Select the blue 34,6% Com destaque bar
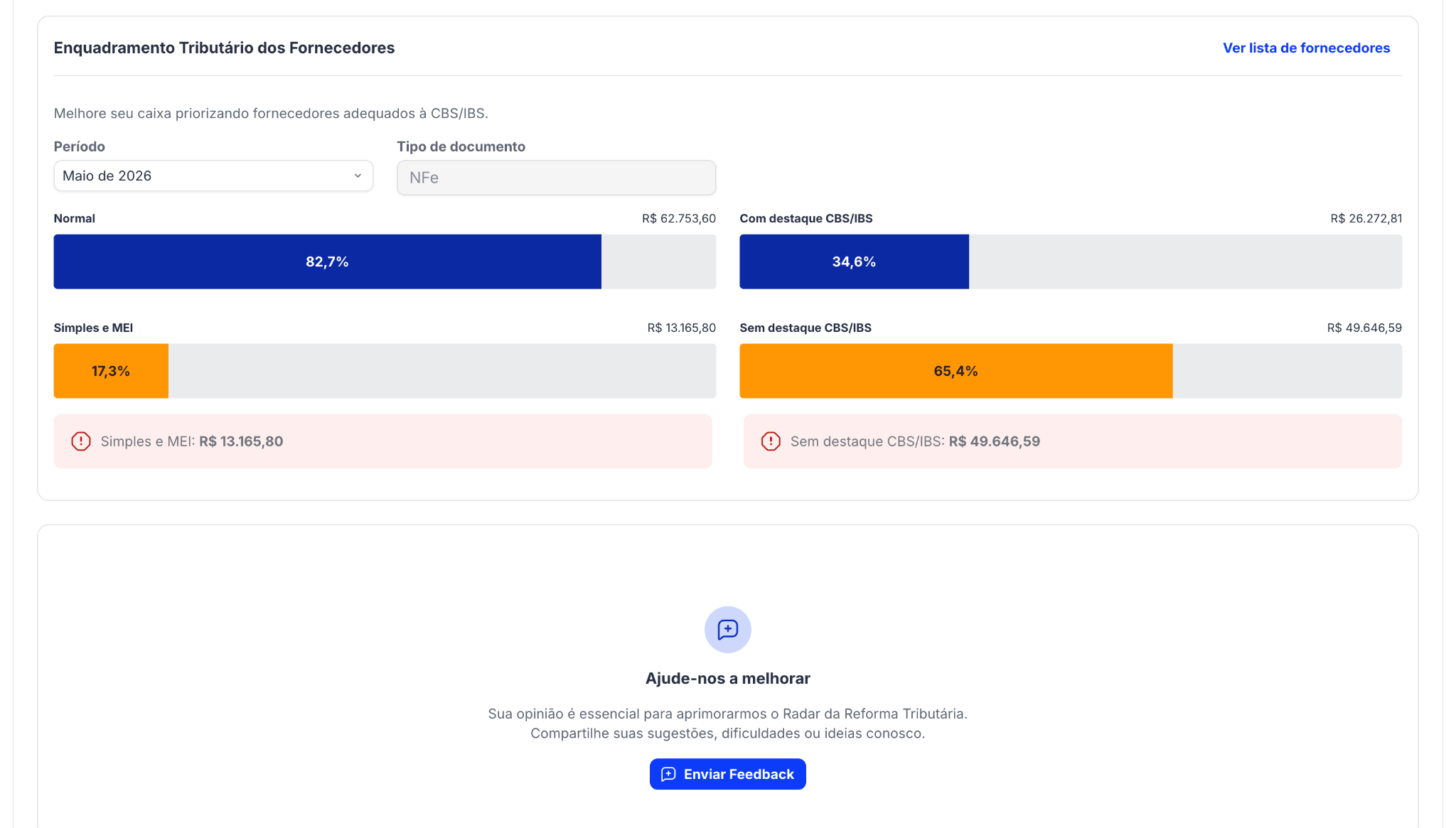The height and width of the screenshot is (828, 1456). [x=854, y=262]
